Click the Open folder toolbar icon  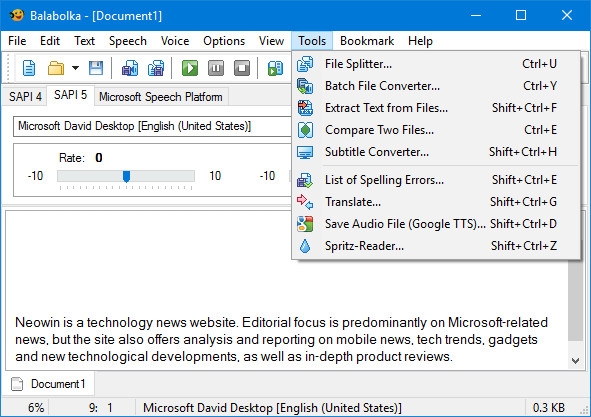(x=56, y=68)
